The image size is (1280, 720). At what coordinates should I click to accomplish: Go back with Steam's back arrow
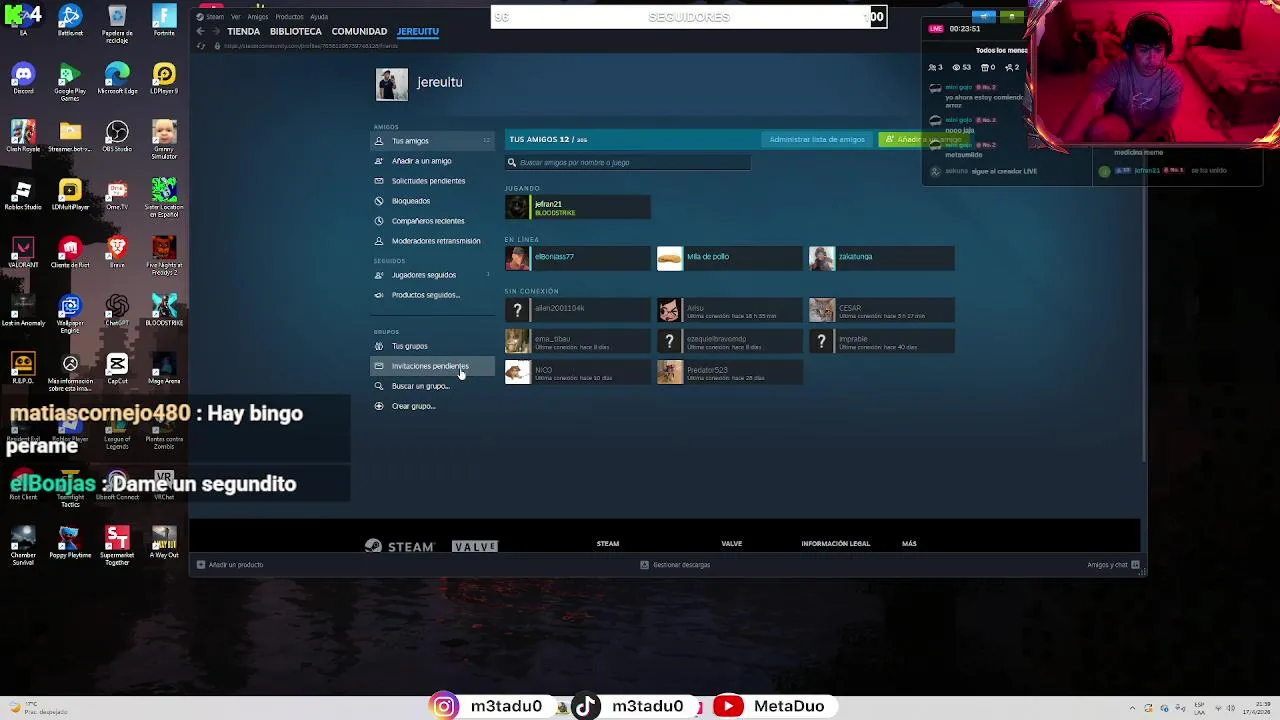click(200, 31)
